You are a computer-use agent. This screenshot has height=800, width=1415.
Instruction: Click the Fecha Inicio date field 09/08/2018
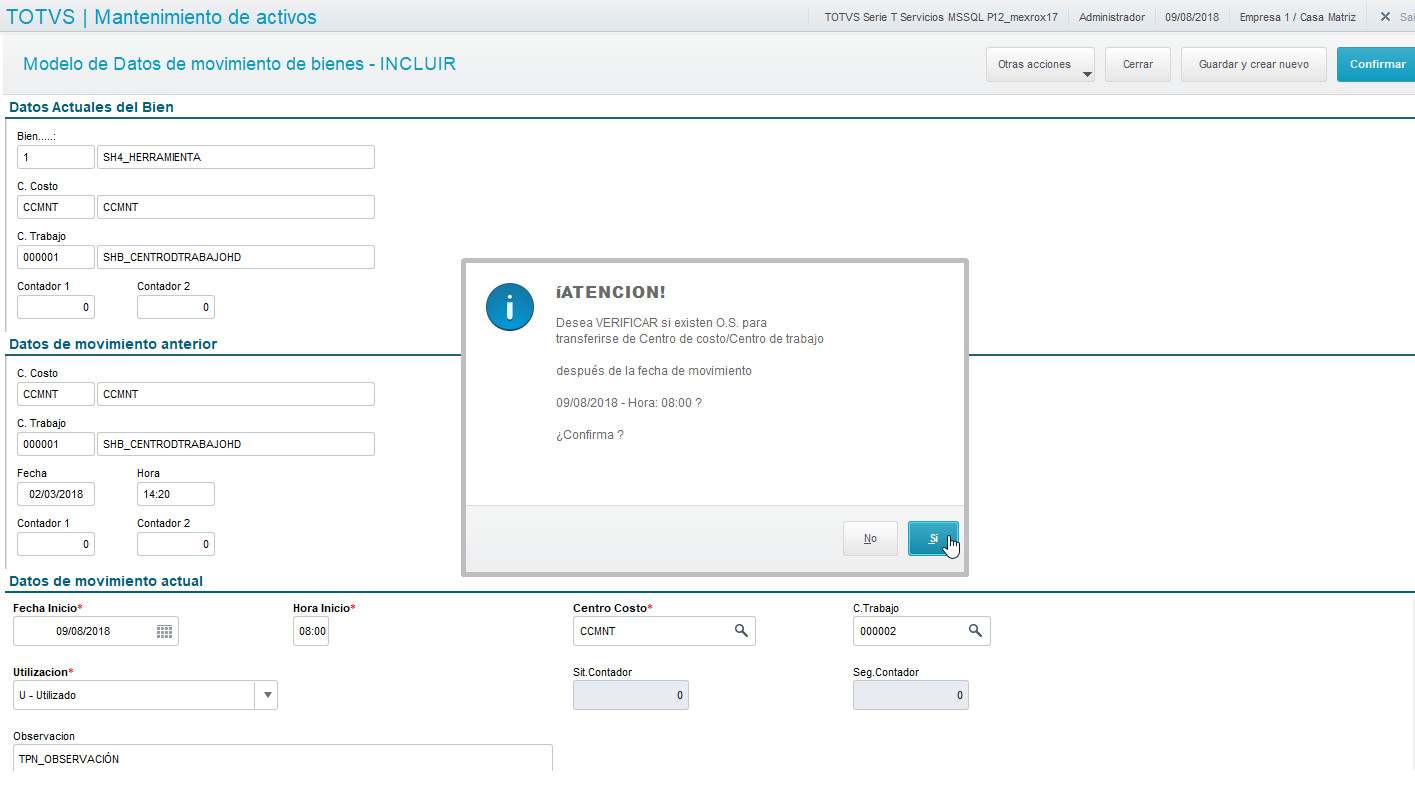tap(96, 631)
